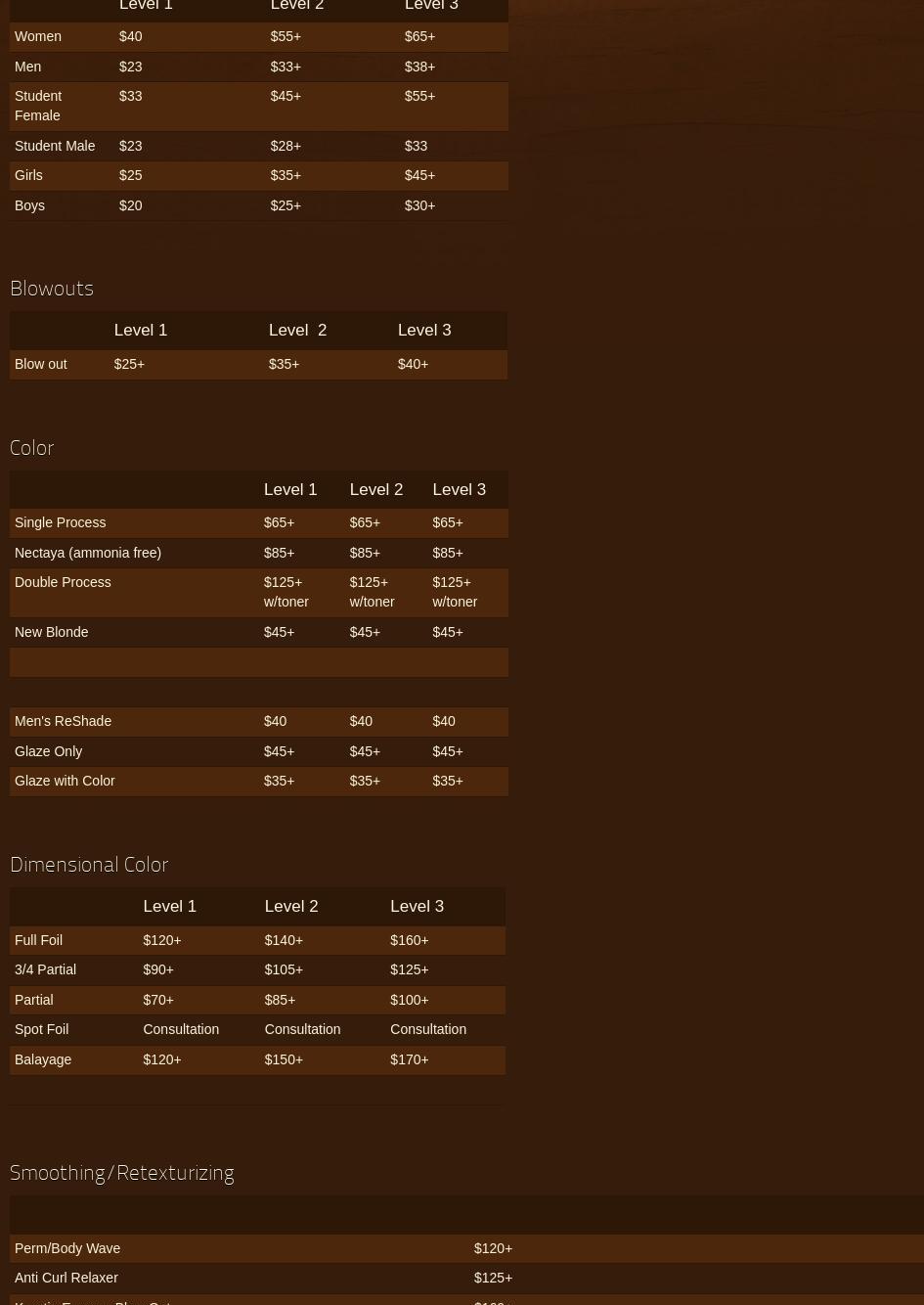Viewport: 924px width, 1305px height.
Task: Click the Blow out row label
Action: [41, 364]
